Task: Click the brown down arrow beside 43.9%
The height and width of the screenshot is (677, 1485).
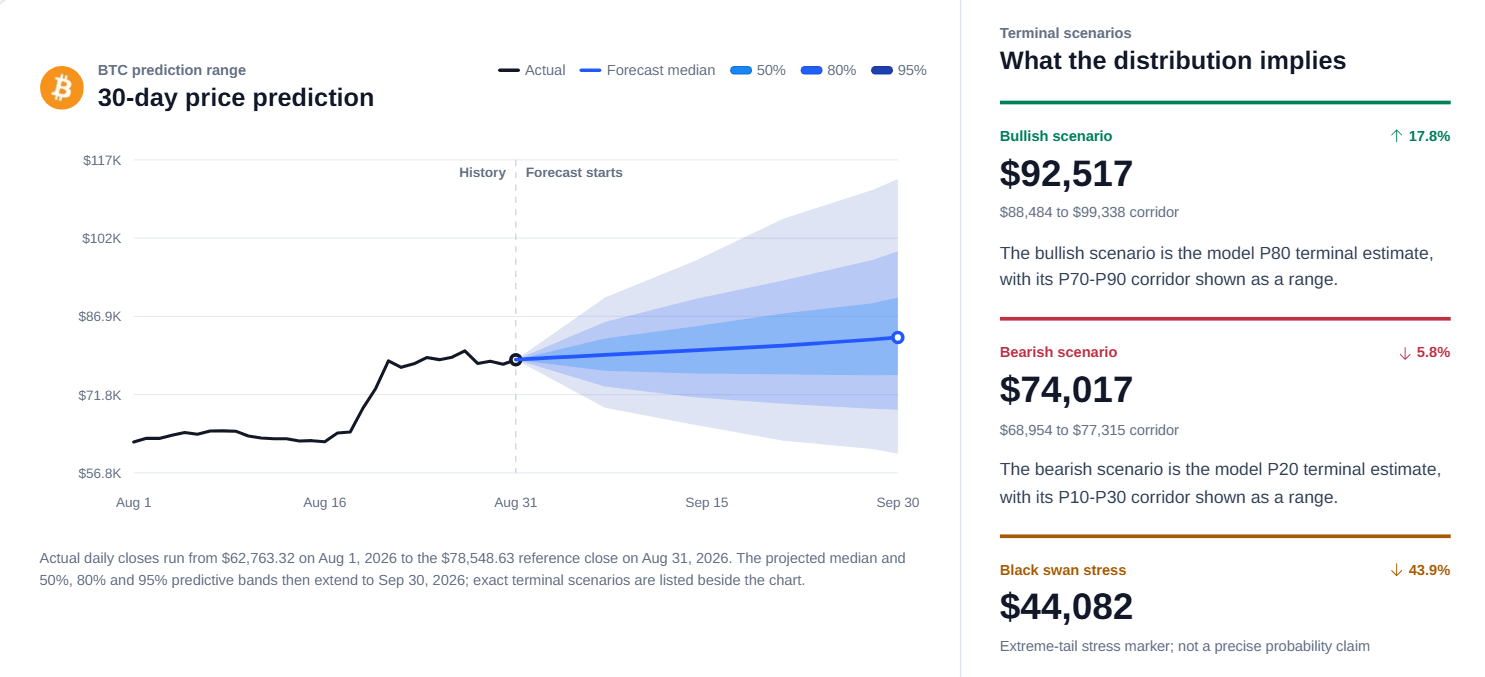Action: point(1397,570)
